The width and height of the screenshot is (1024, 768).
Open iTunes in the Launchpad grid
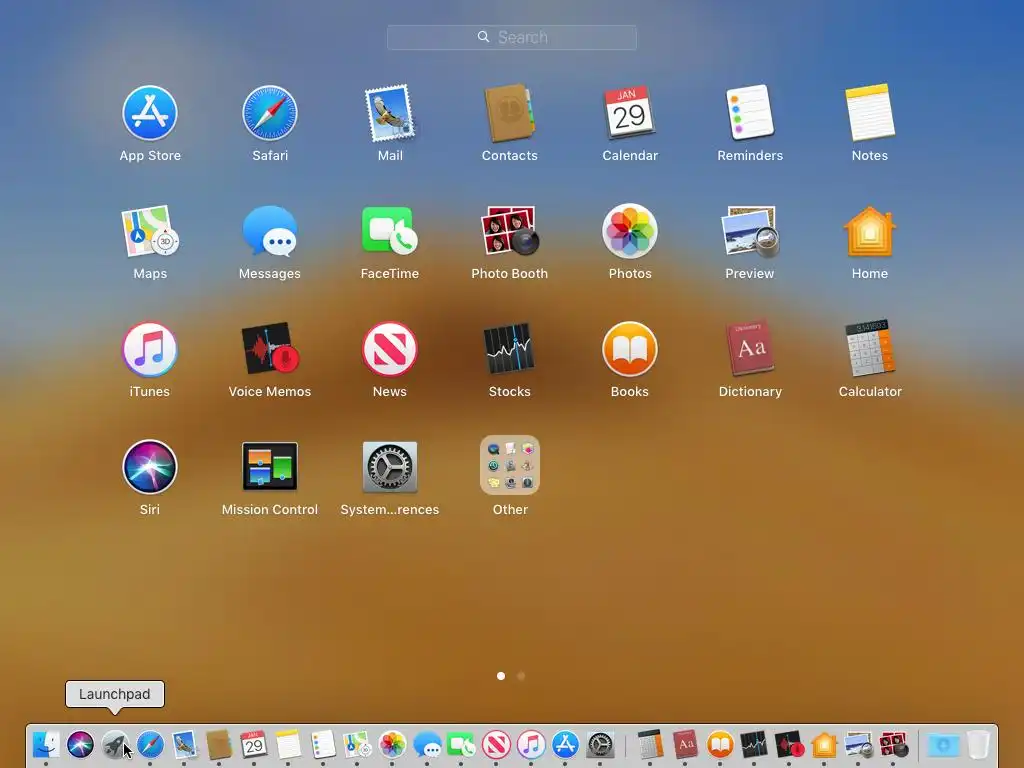pyautogui.click(x=150, y=349)
